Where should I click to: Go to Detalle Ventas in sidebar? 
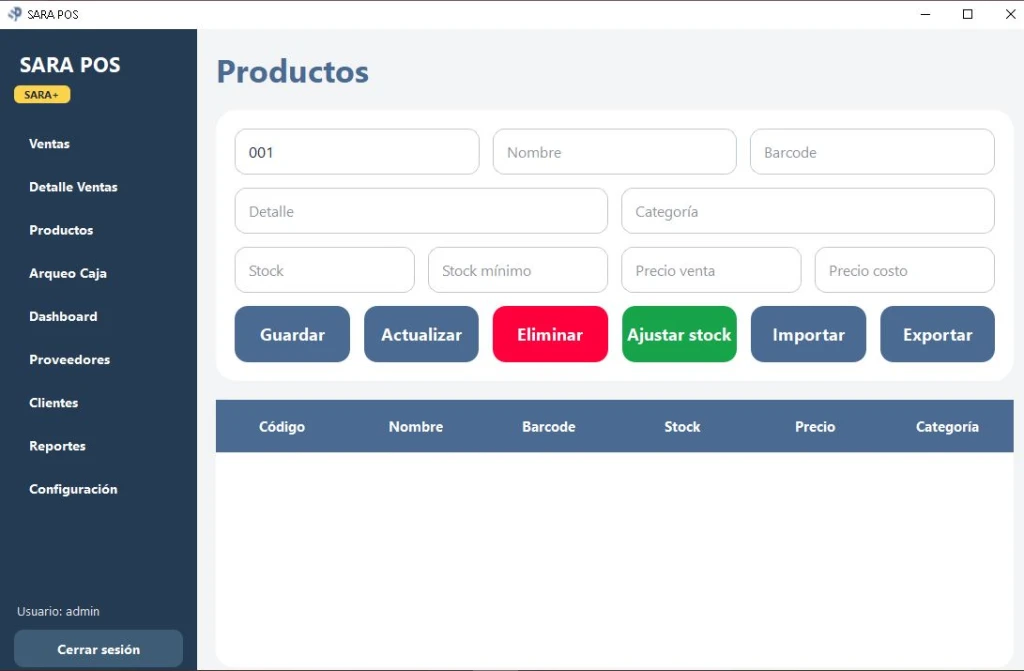73,187
